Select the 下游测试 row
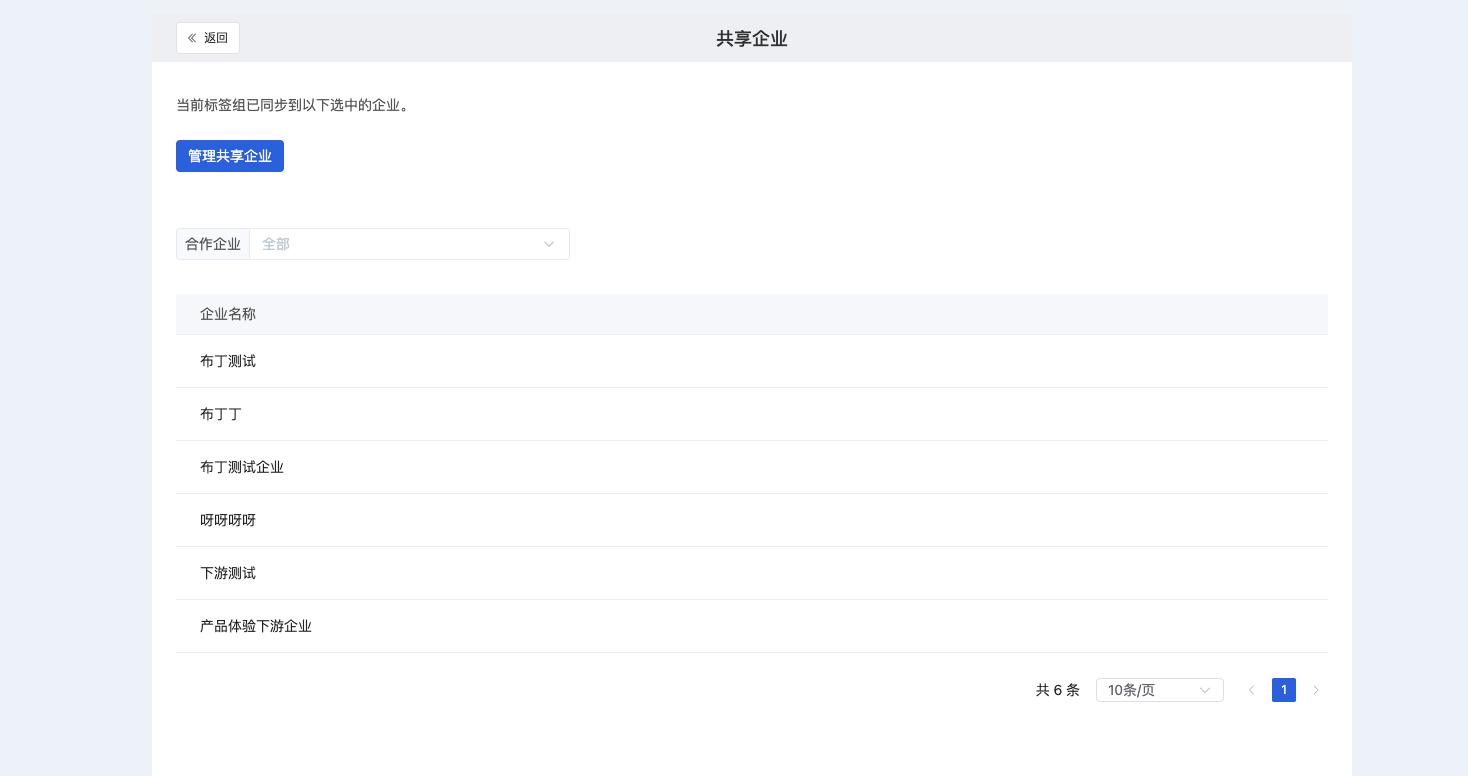The image size is (1468, 776). 752,573
